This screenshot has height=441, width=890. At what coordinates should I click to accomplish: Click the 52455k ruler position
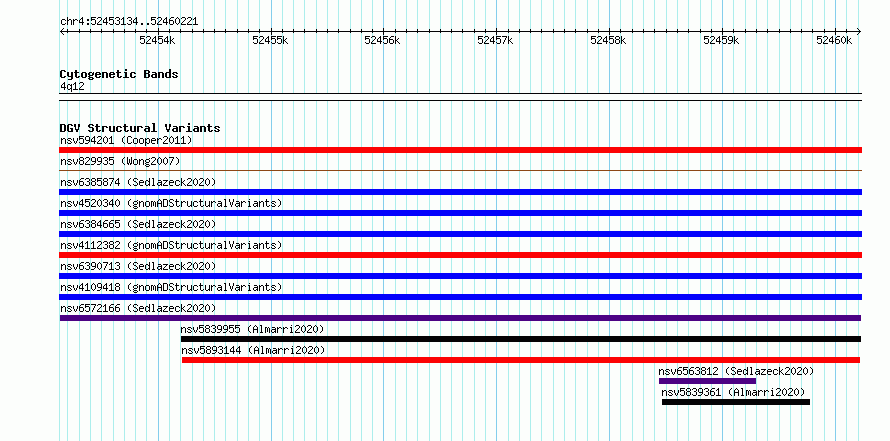[x=270, y=40]
